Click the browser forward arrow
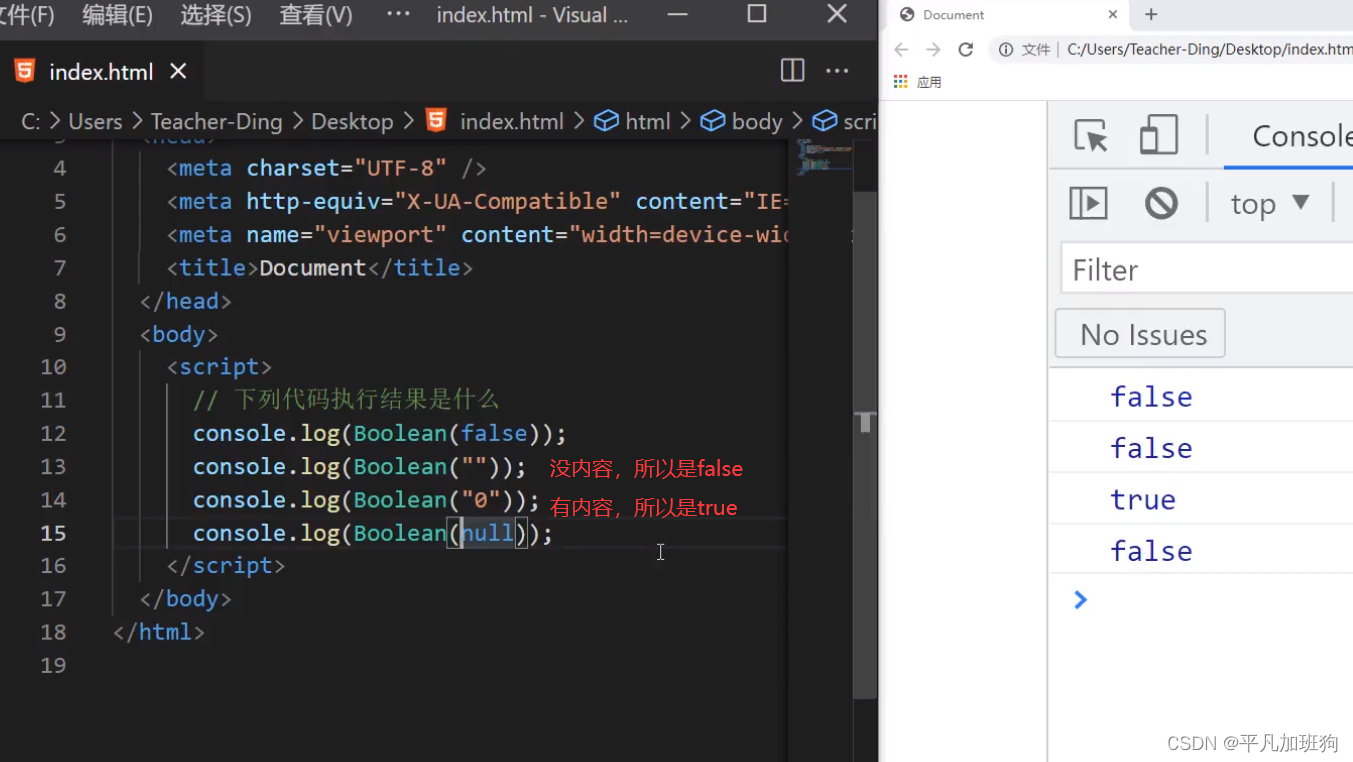The image size is (1353, 762). [933, 49]
